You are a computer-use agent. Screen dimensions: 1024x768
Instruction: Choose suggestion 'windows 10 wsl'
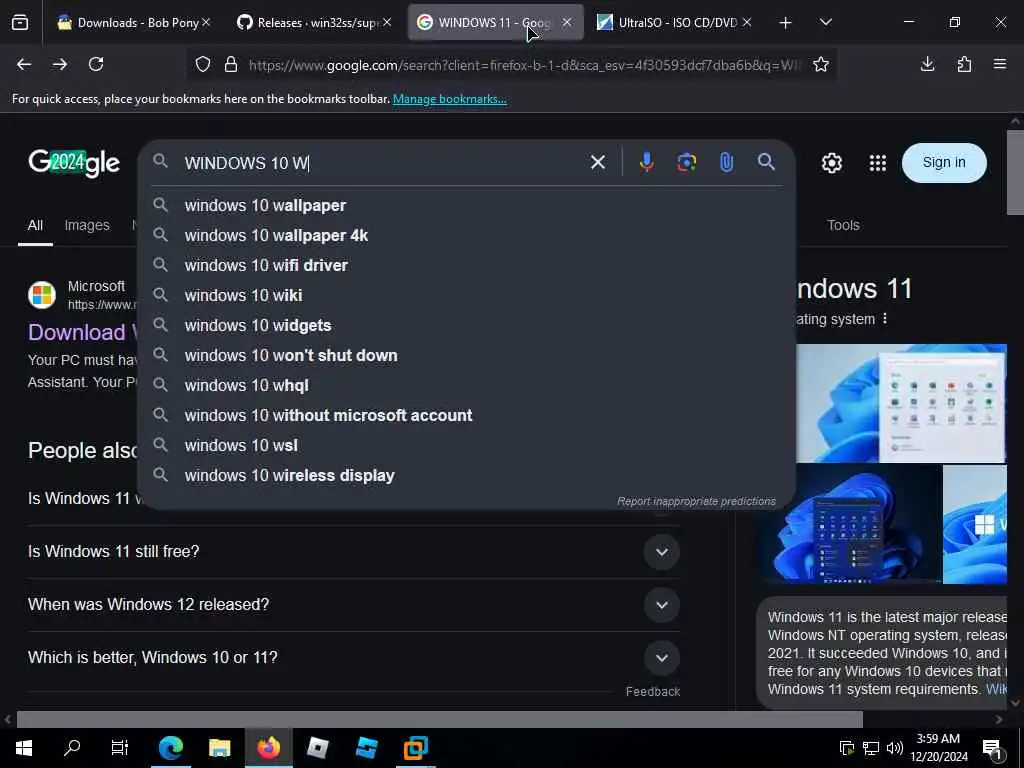pyautogui.click(x=467, y=446)
